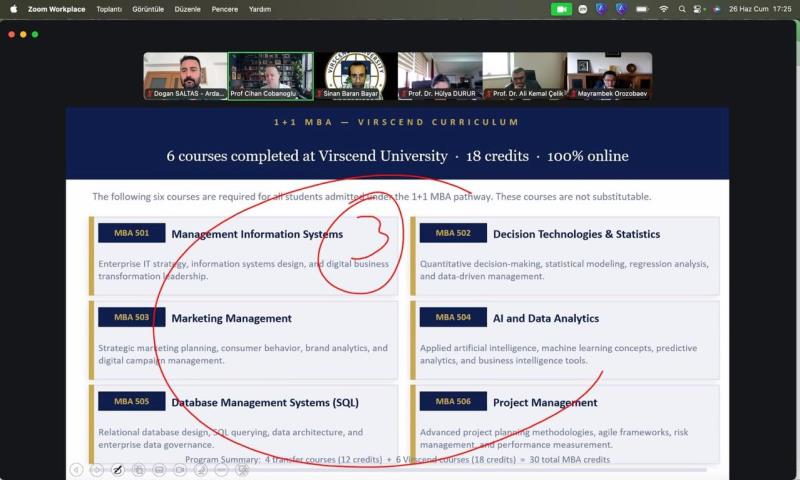800x480 pixels.
Task: Select Sinan Baran Bayar video thumbnail
Action: tap(356, 75)
